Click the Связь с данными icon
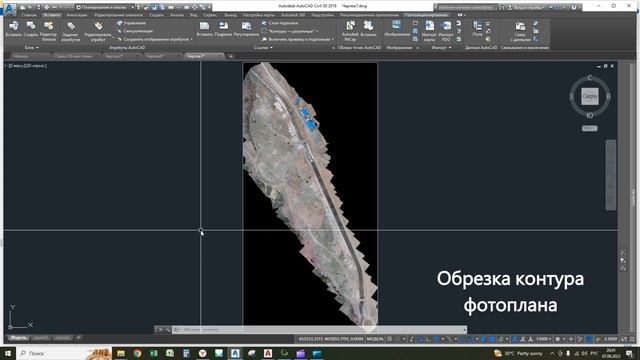The image size is (640, 360). point(520,26)
